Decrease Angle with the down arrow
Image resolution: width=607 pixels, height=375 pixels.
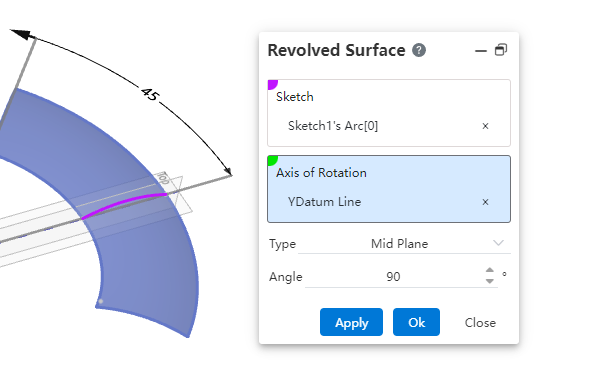[x=490, y=281]
